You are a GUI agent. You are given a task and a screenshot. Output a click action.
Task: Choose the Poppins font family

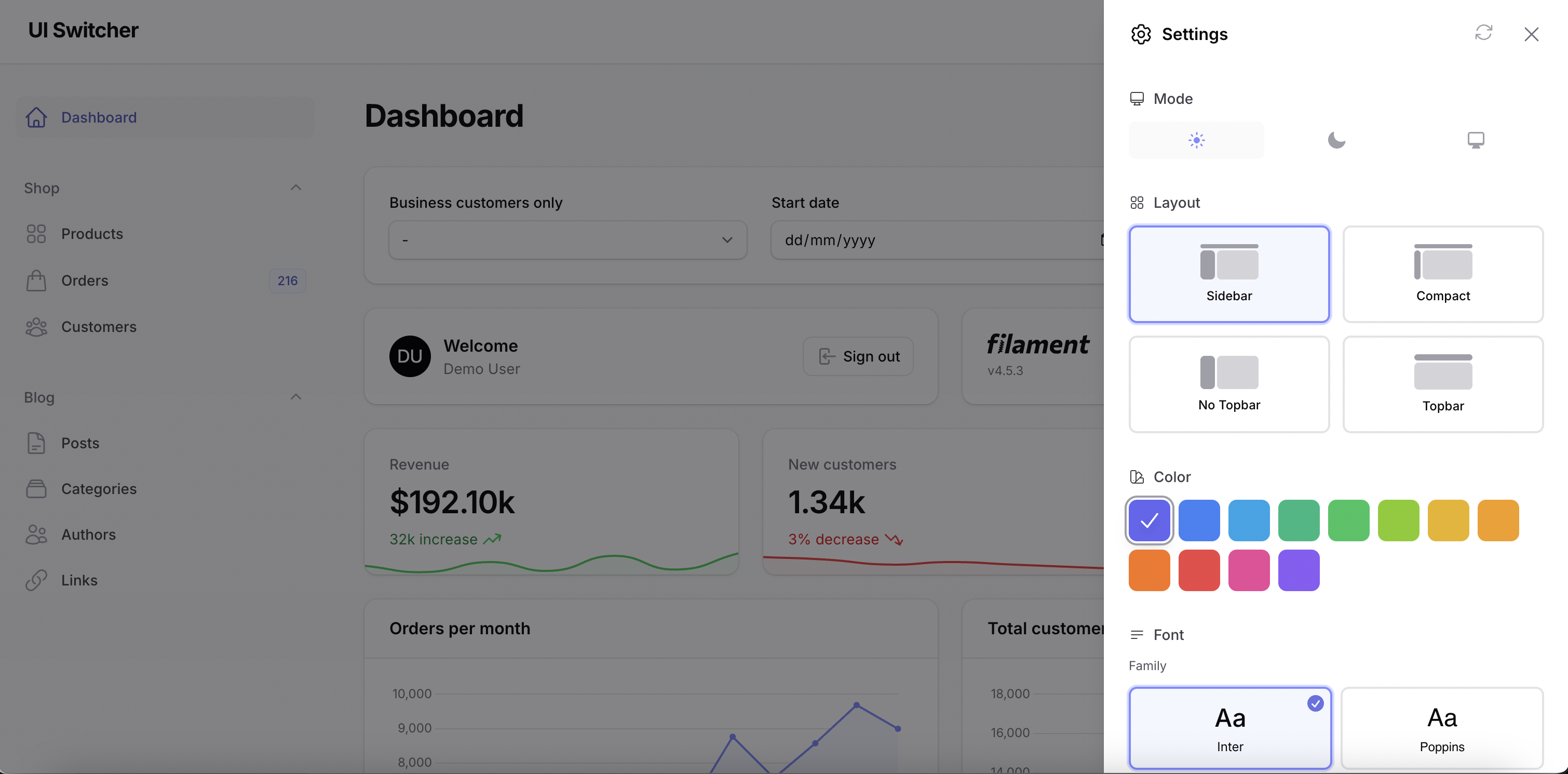pos(1442,728)
